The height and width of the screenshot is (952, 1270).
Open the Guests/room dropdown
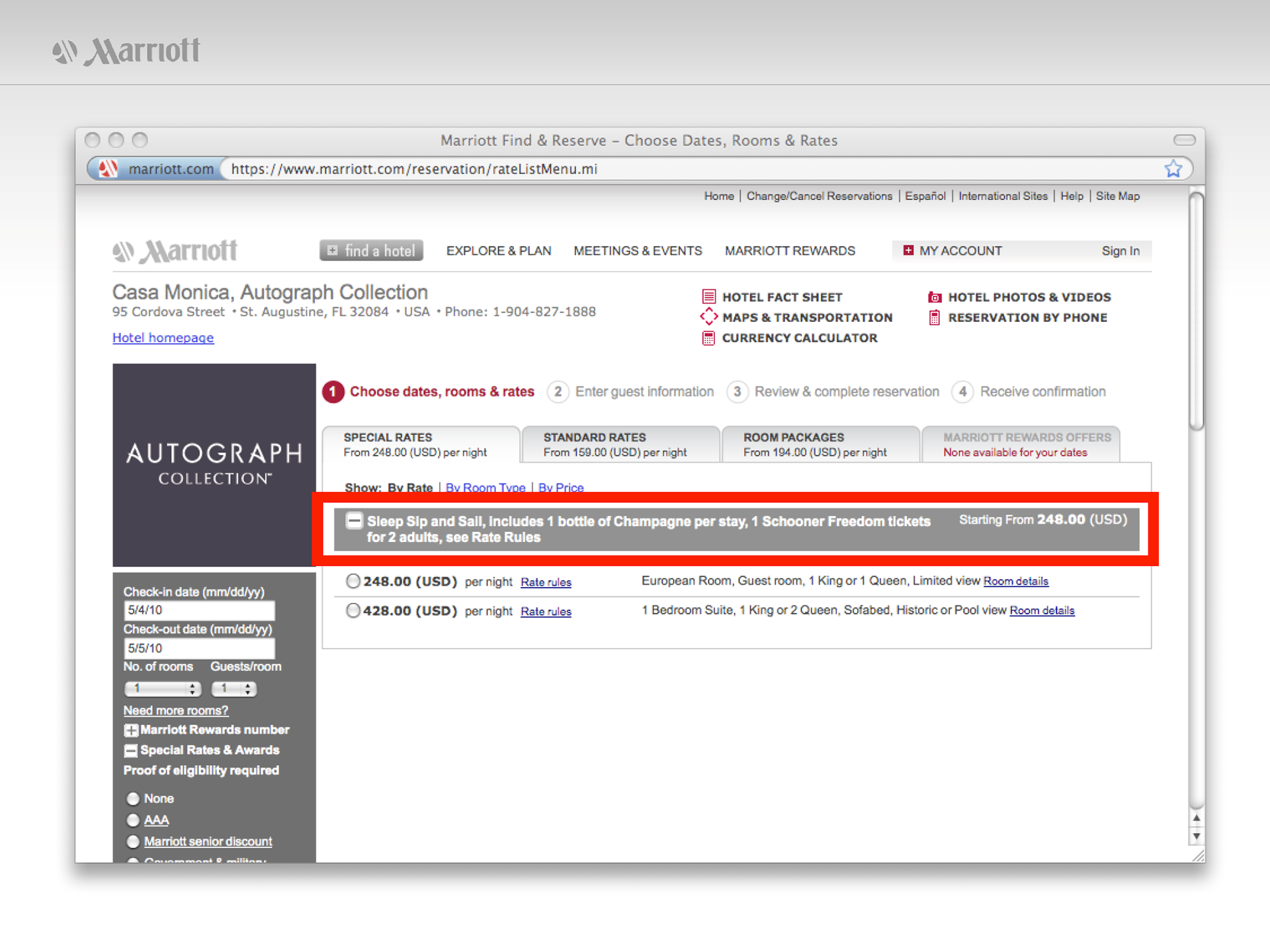[x=233, y=689]
